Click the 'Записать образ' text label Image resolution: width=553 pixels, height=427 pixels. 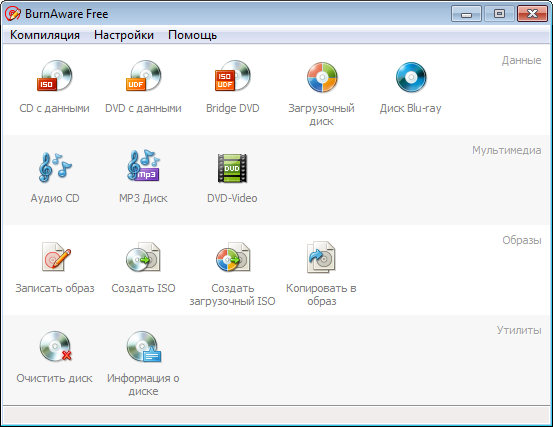click(55, 288)
